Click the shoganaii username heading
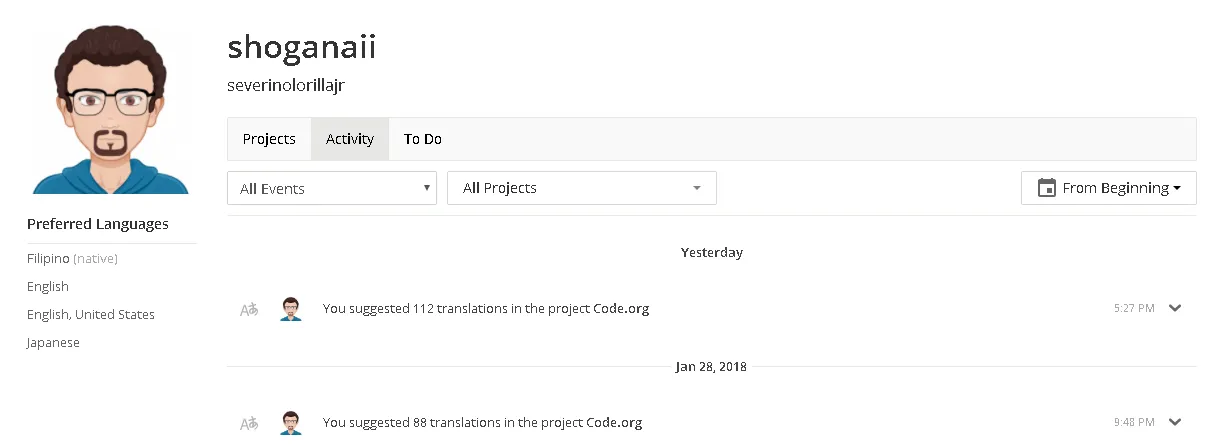The height and width of the screenshot is (444, 1213). (x=301, y=47)
